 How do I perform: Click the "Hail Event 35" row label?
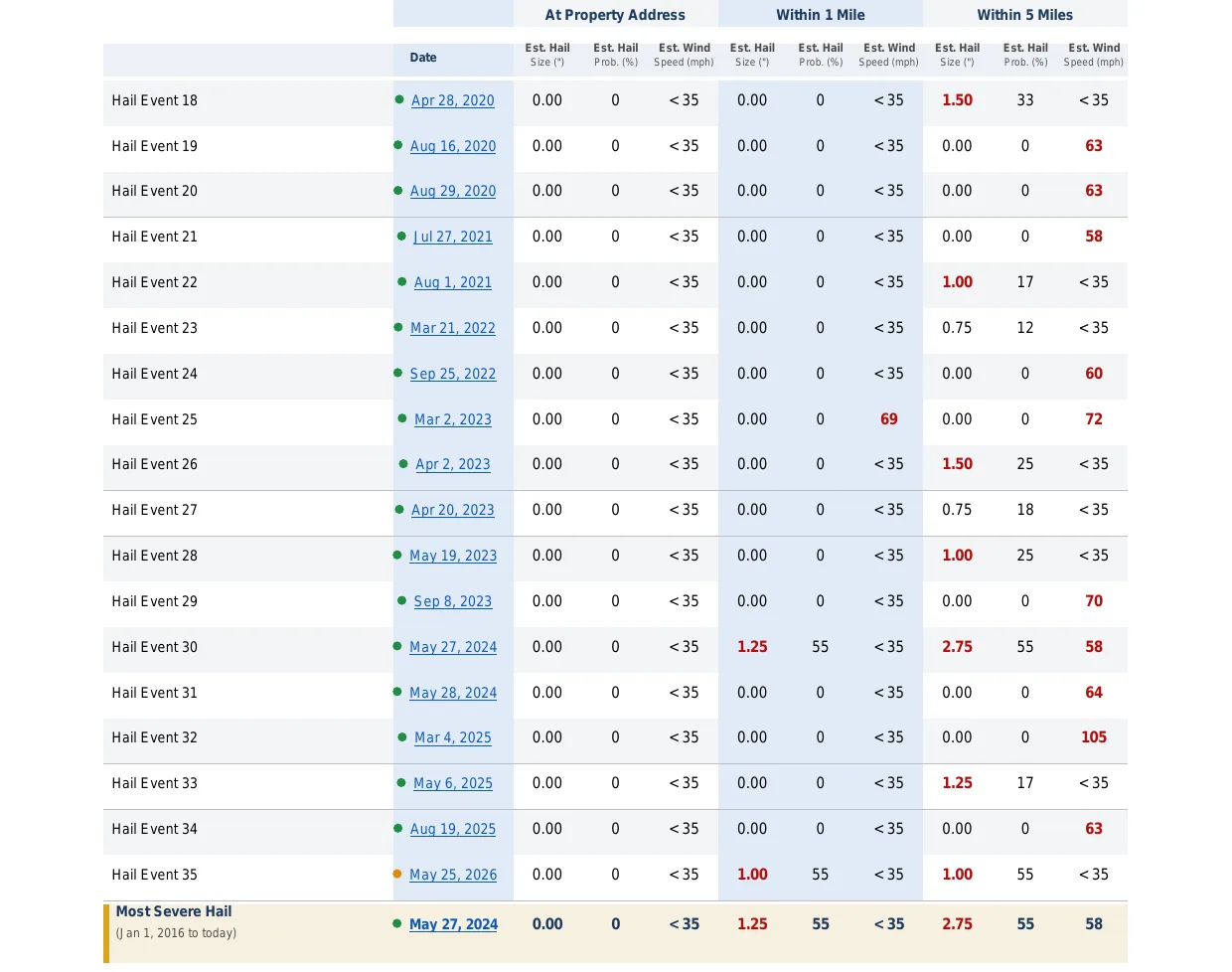pyautogui.click(x=155, y=875)
